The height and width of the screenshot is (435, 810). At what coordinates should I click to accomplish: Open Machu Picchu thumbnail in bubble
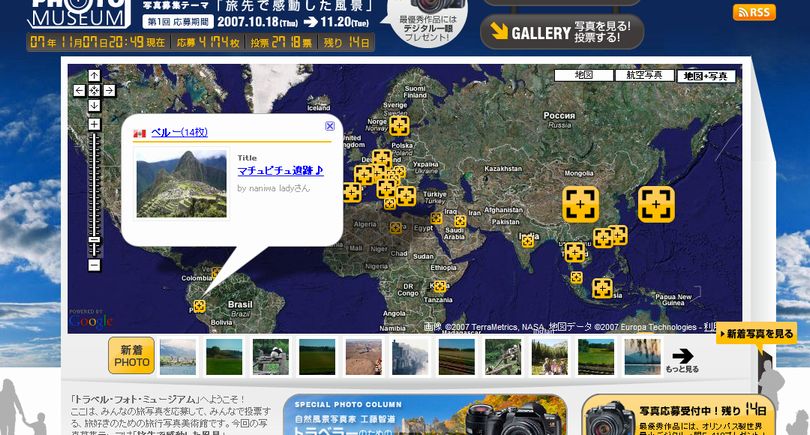[181, 183]
